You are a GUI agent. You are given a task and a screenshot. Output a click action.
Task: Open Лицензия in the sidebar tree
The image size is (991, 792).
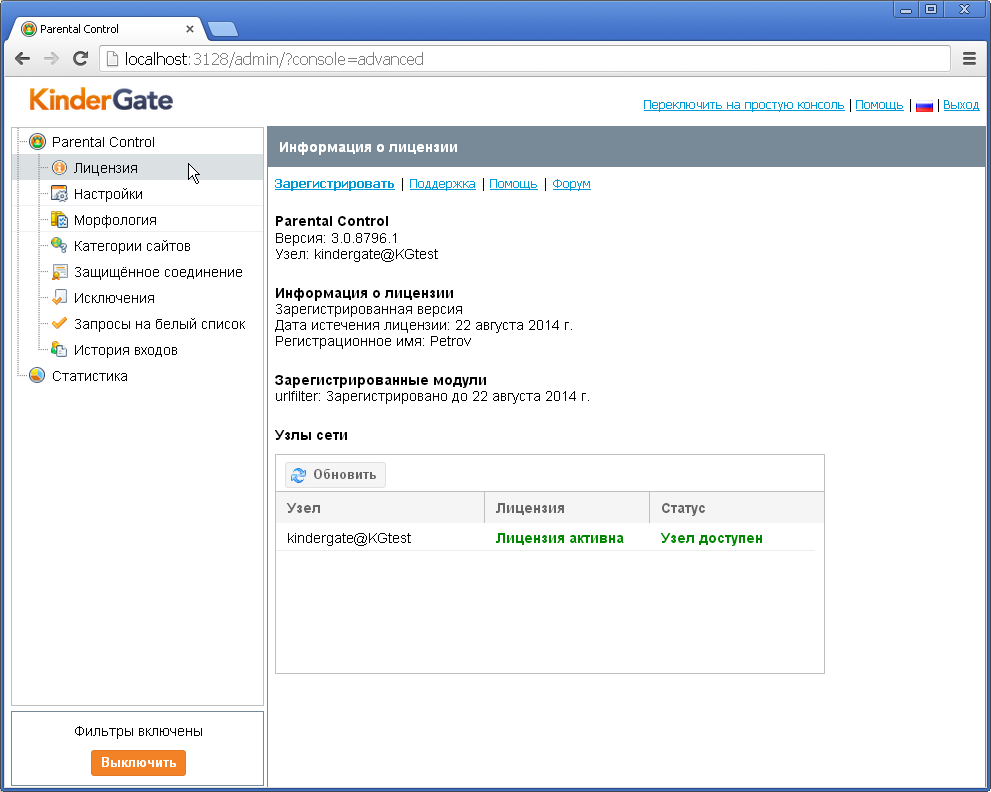[106, 168]
